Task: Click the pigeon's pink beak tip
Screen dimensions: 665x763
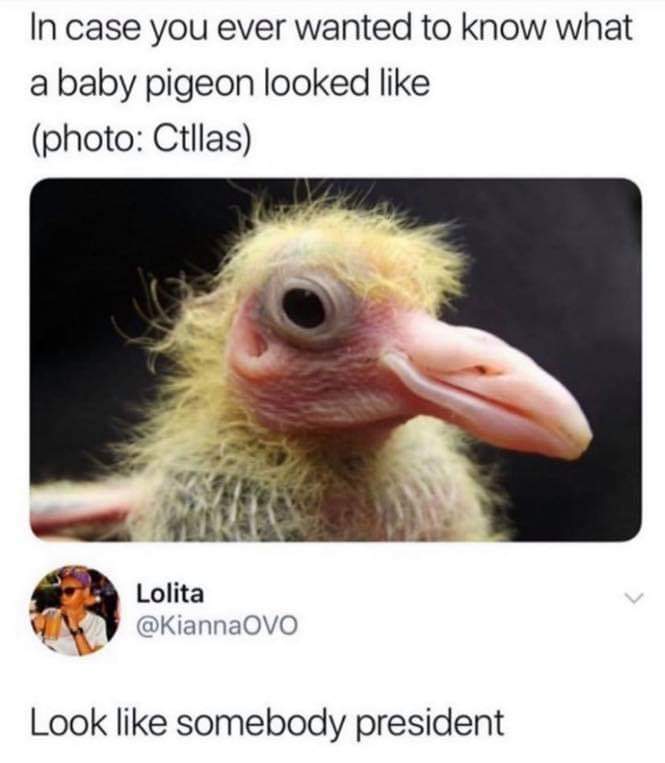Action: click(574, 438)
